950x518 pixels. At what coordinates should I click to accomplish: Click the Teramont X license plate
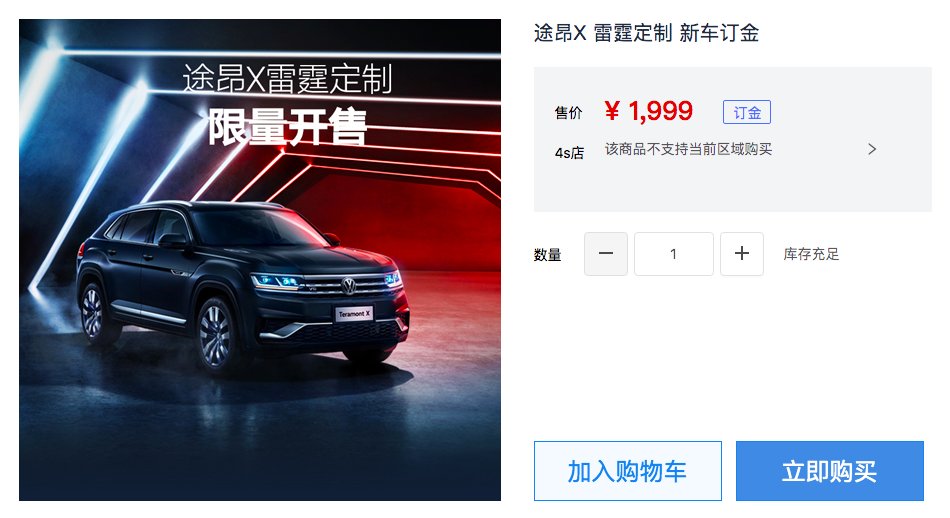coord(354,313)
